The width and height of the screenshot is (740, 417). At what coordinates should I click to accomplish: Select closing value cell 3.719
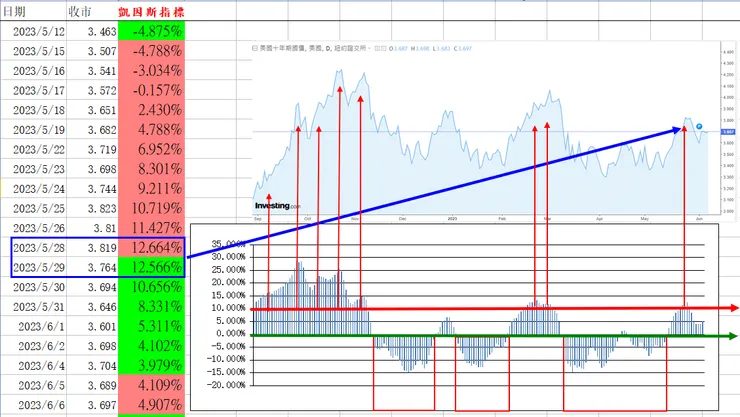[x=92, y=149]
